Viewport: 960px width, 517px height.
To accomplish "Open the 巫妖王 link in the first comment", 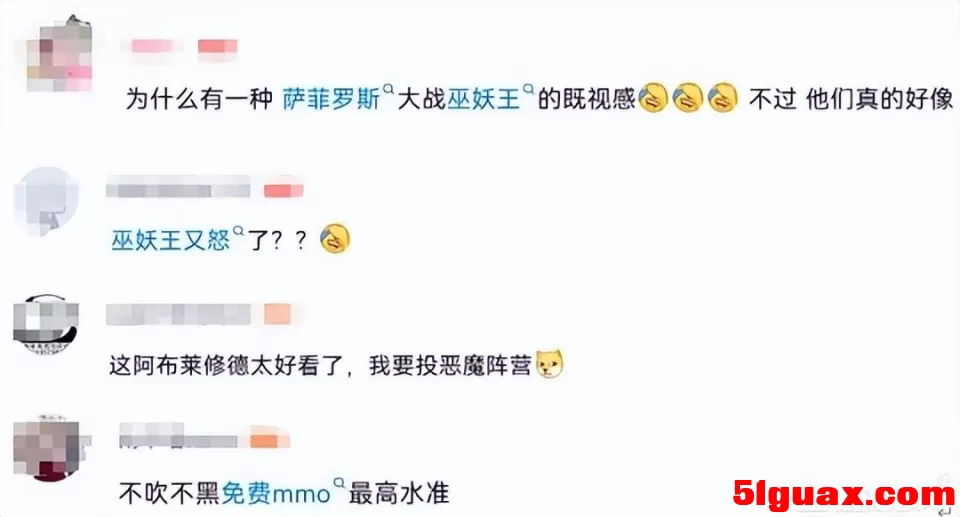I will 483,99.
